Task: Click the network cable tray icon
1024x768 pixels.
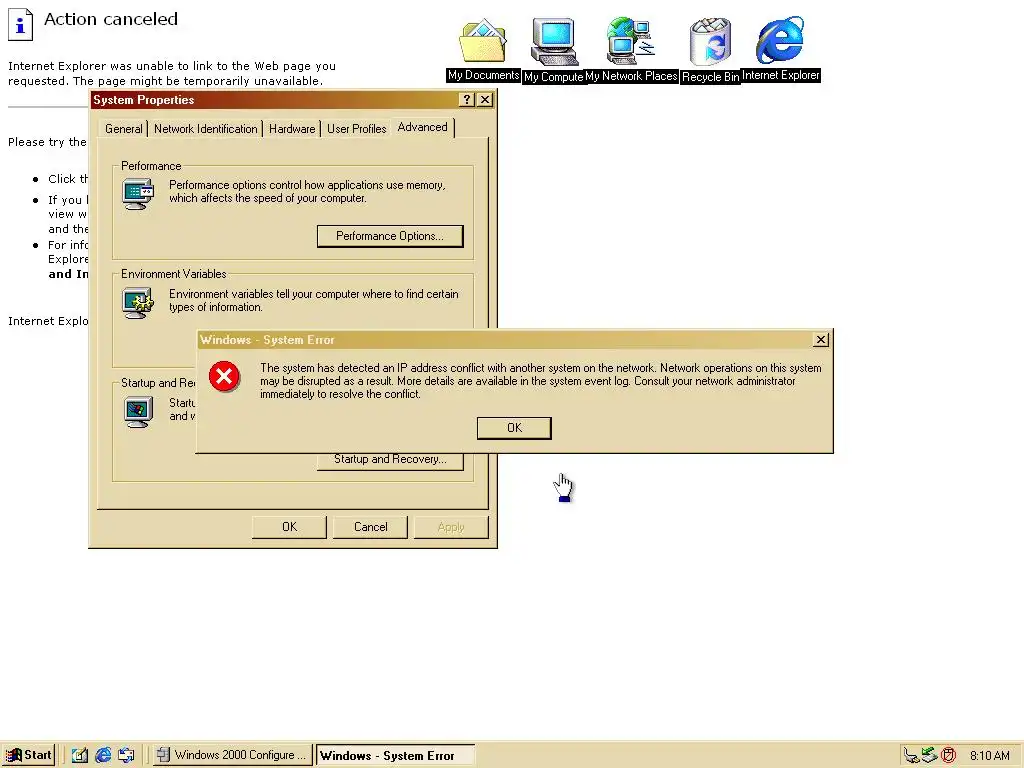Action: [x=912, y=756]
